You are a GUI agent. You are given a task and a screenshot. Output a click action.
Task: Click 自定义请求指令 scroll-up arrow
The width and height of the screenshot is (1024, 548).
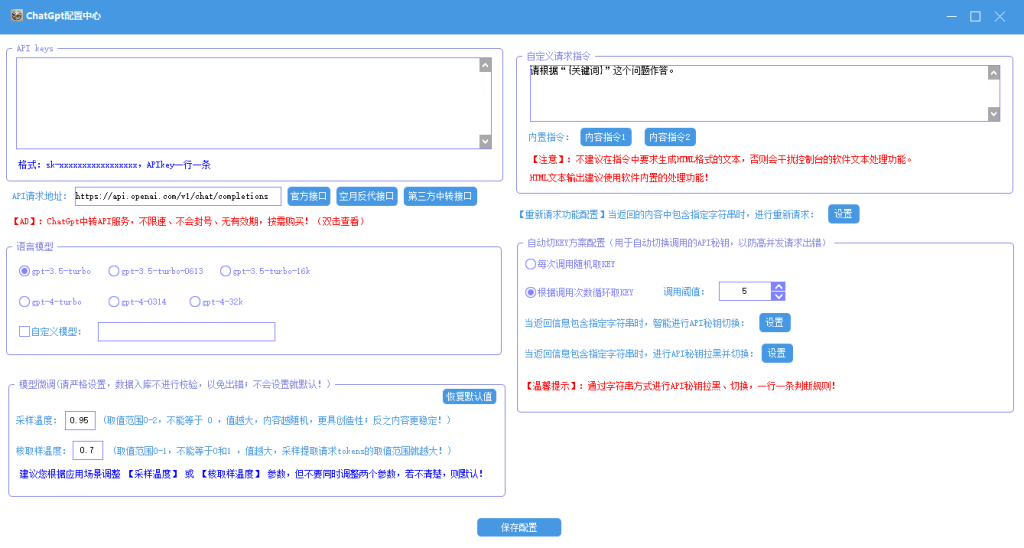[994, 73]
